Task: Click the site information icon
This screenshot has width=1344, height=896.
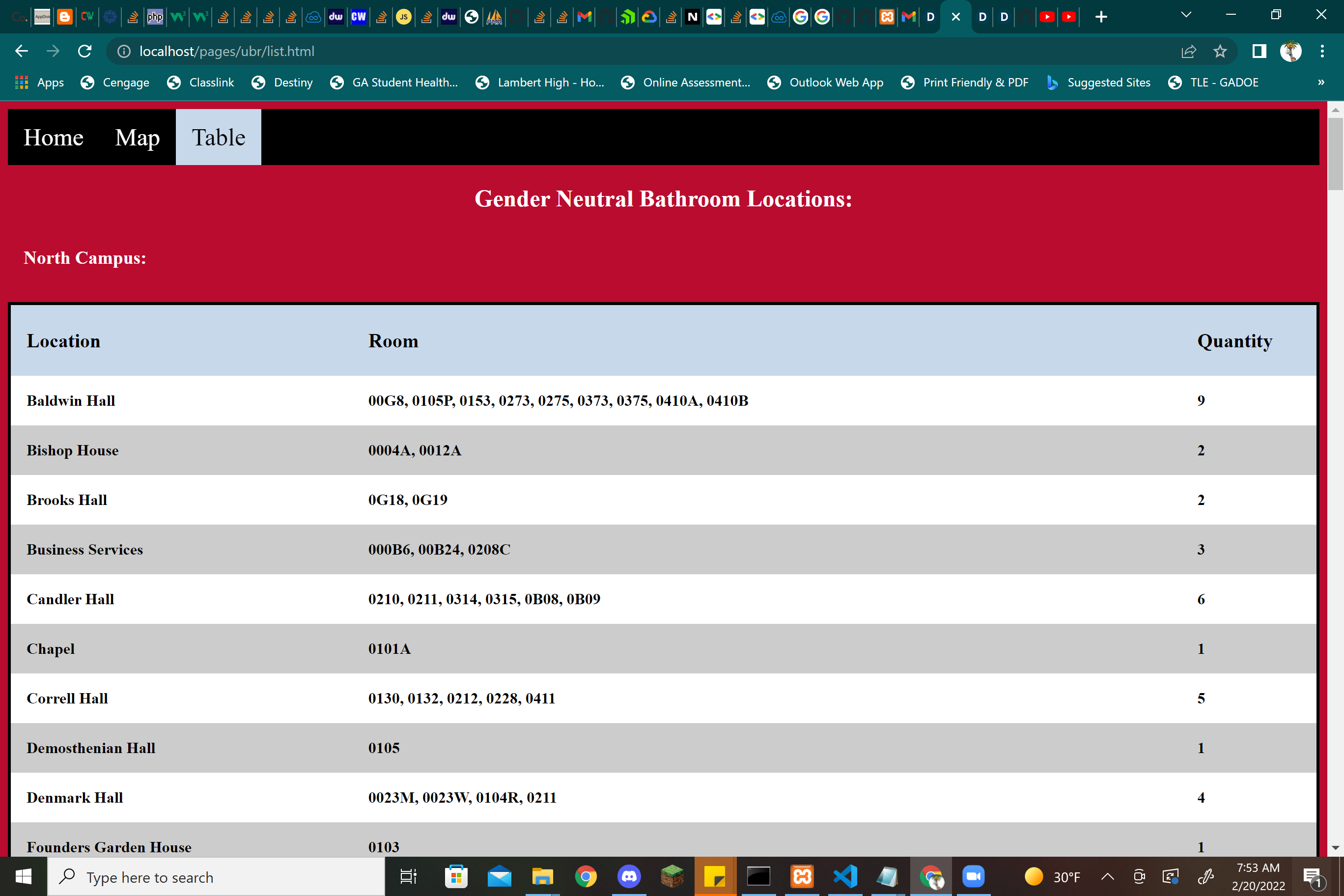Action: [123, 52]
